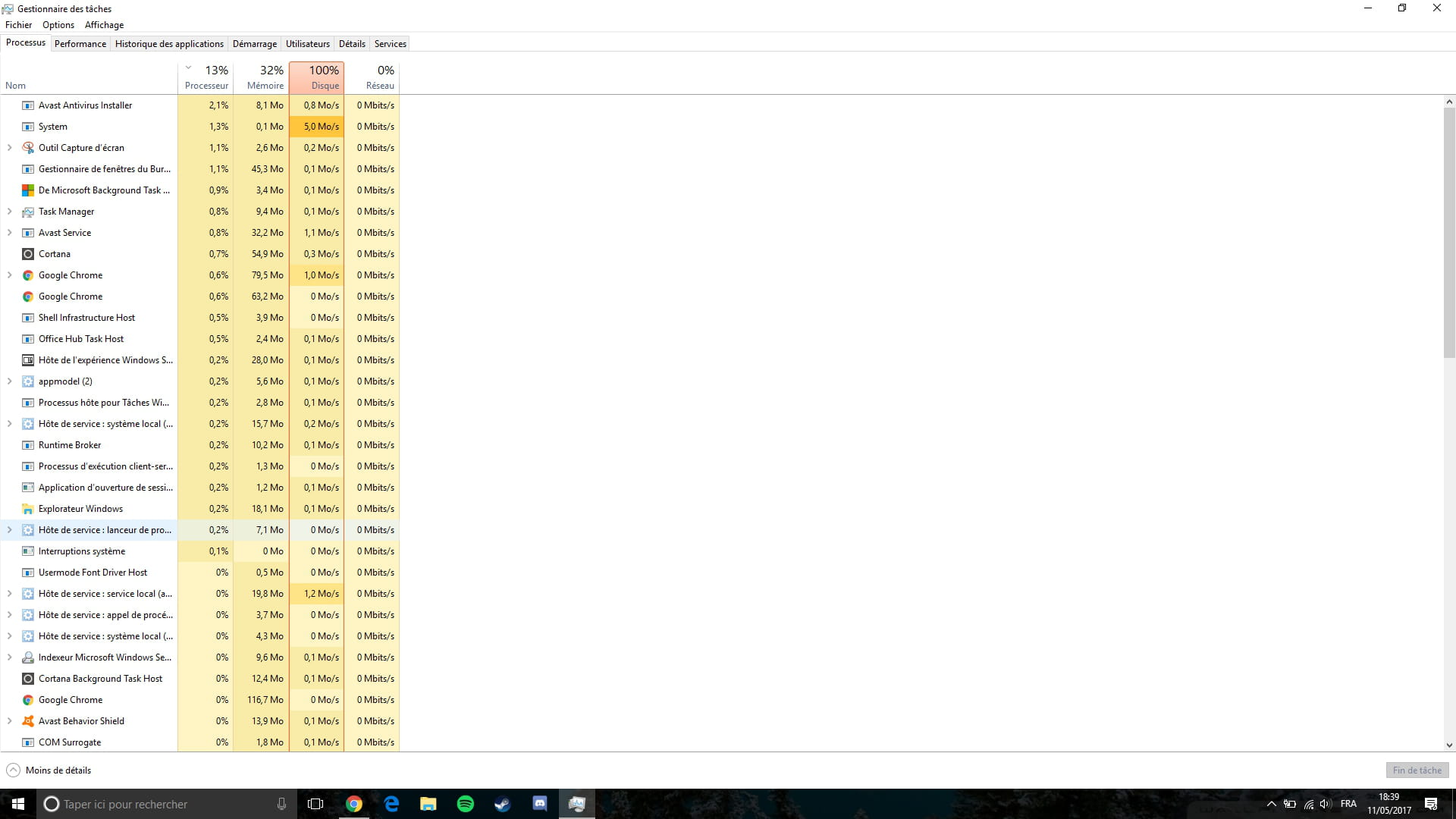The image size is (1456, 819).
Task: Expand the Task Manager process row
Action: (10, 212)
